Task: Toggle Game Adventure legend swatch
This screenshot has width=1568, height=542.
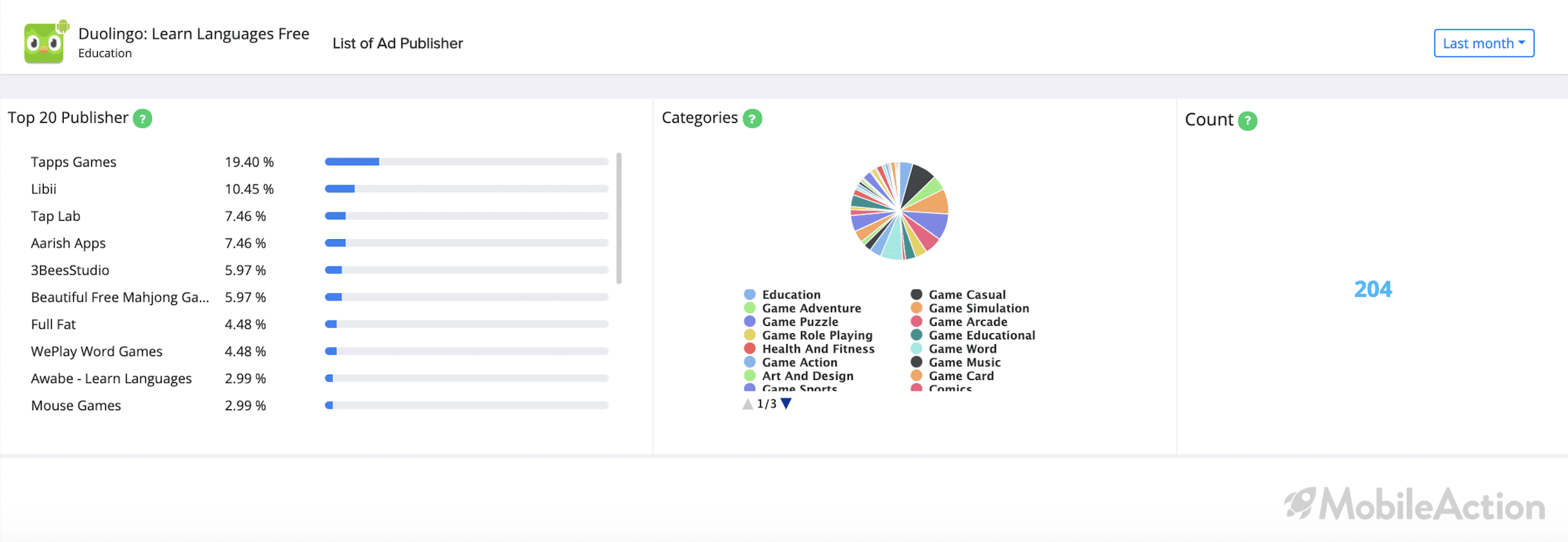Action: 750,308
